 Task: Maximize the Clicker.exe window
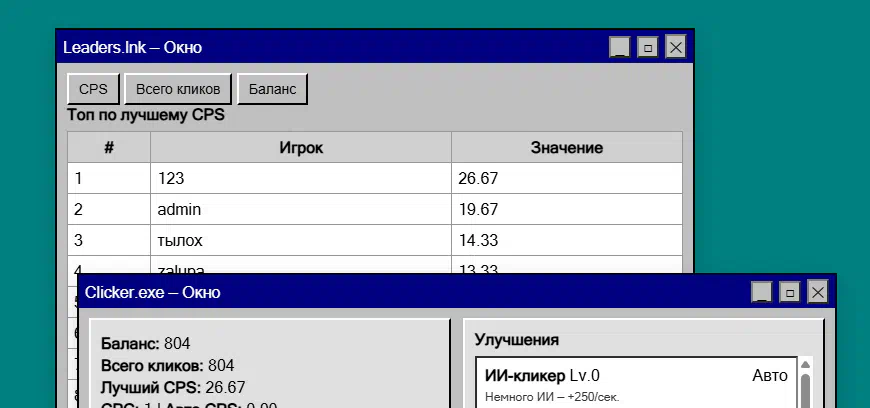(x=790, y=292)
